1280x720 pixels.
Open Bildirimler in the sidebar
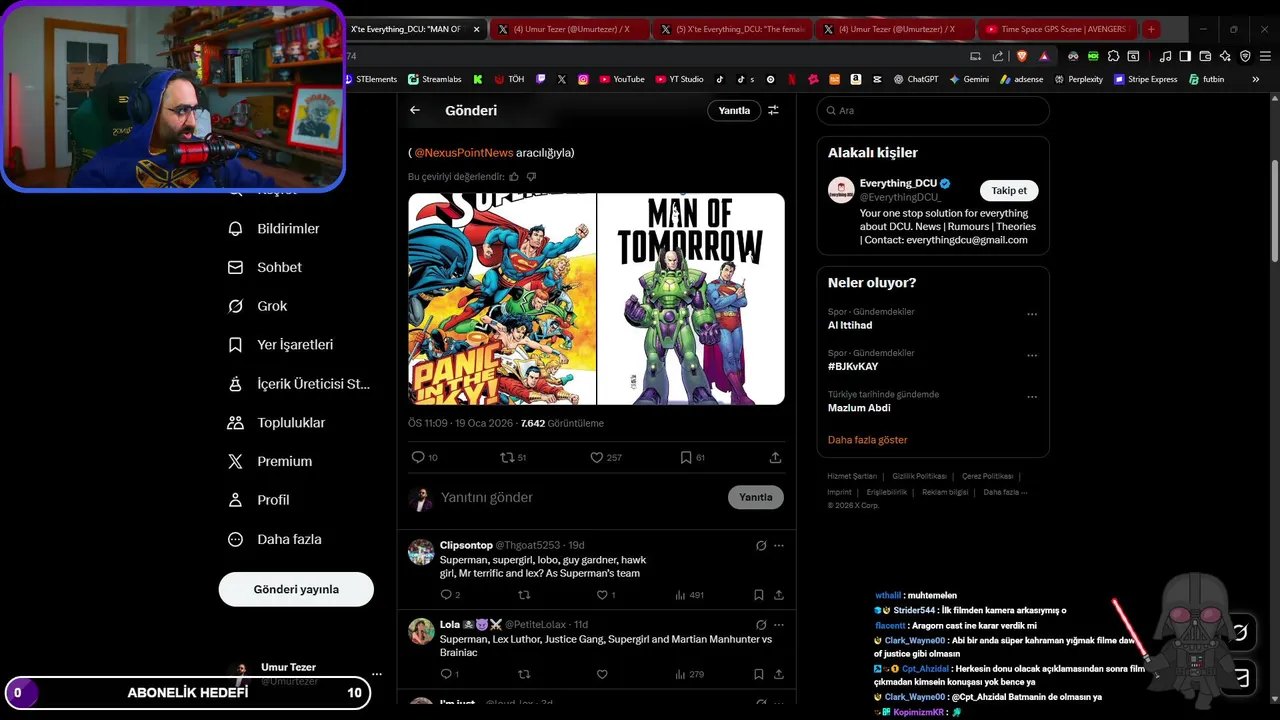[274, 229]
